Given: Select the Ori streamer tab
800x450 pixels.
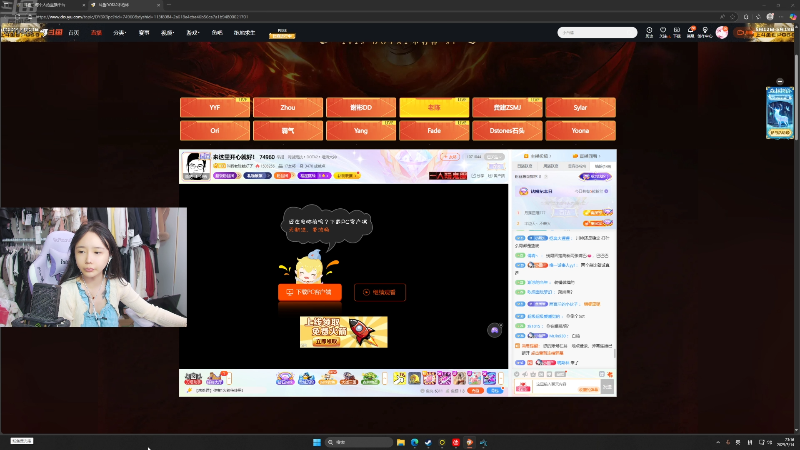Looking at the screenshot, I should (215, 131).
